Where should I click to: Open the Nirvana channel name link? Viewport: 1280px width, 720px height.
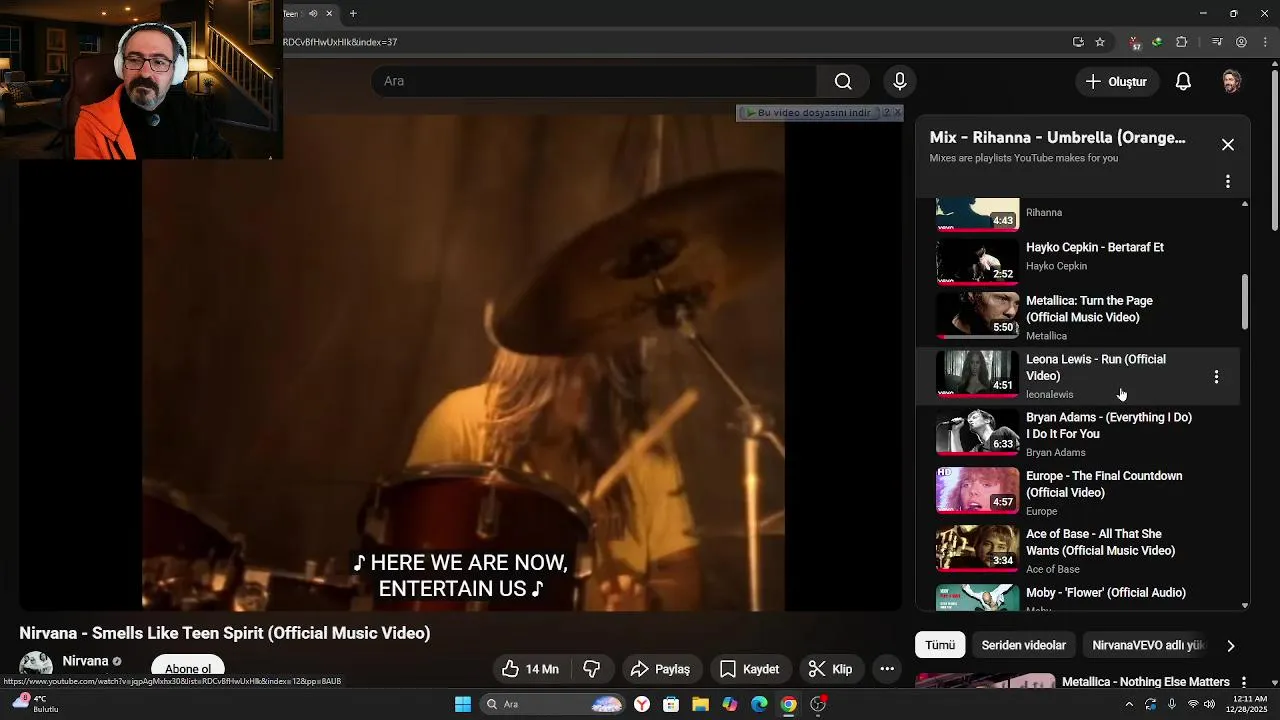85,661
